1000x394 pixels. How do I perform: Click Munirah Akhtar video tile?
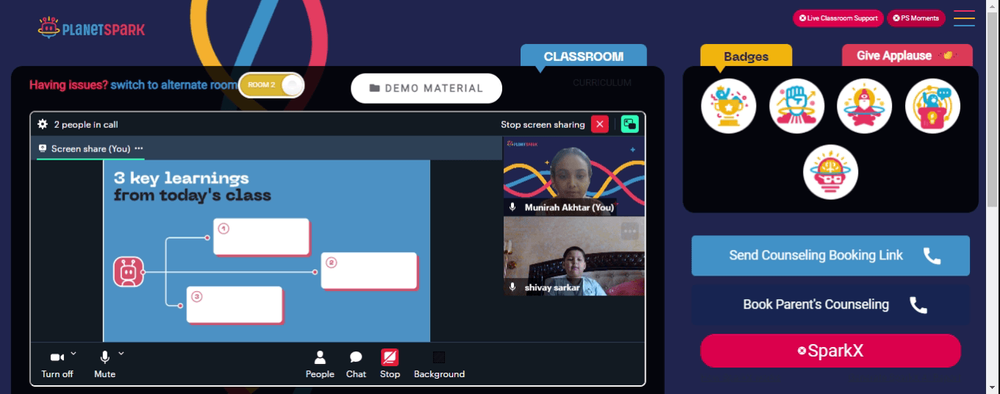[574, 177]
